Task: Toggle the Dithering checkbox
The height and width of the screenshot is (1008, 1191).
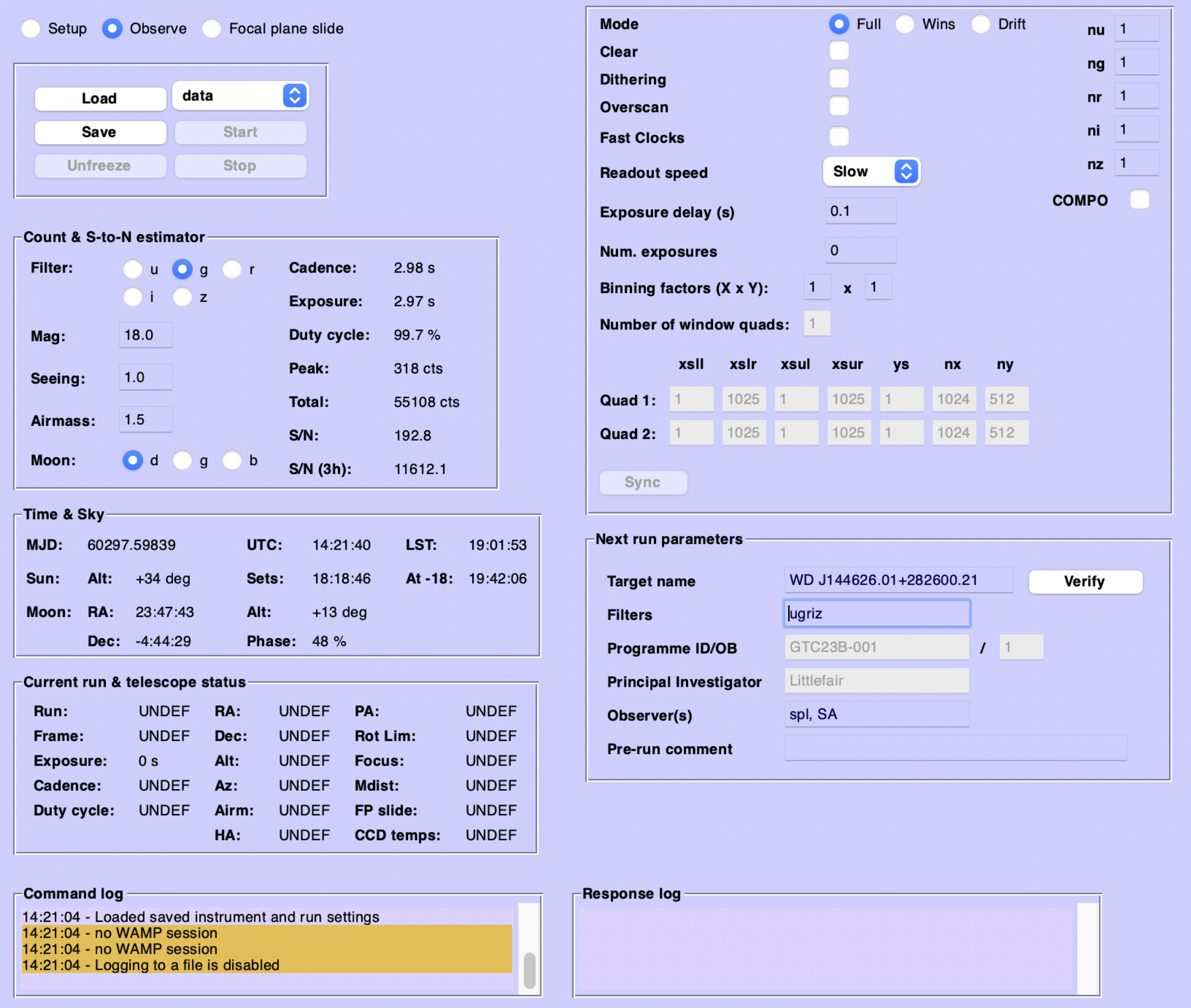Action: (839, 78)
